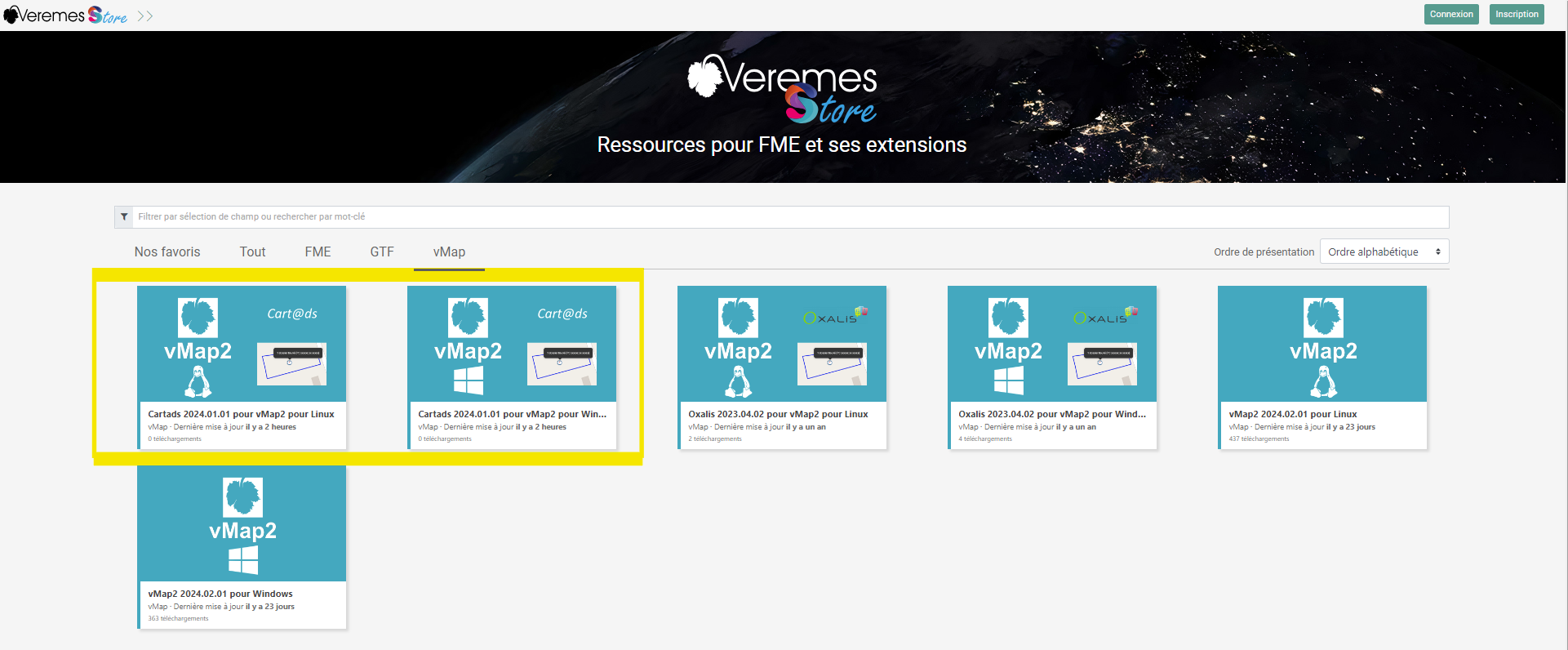Click the Linux penguin icon on the Oxalis Linux card
Viewport: 1568px width, 650px height.
pos(739,381)
